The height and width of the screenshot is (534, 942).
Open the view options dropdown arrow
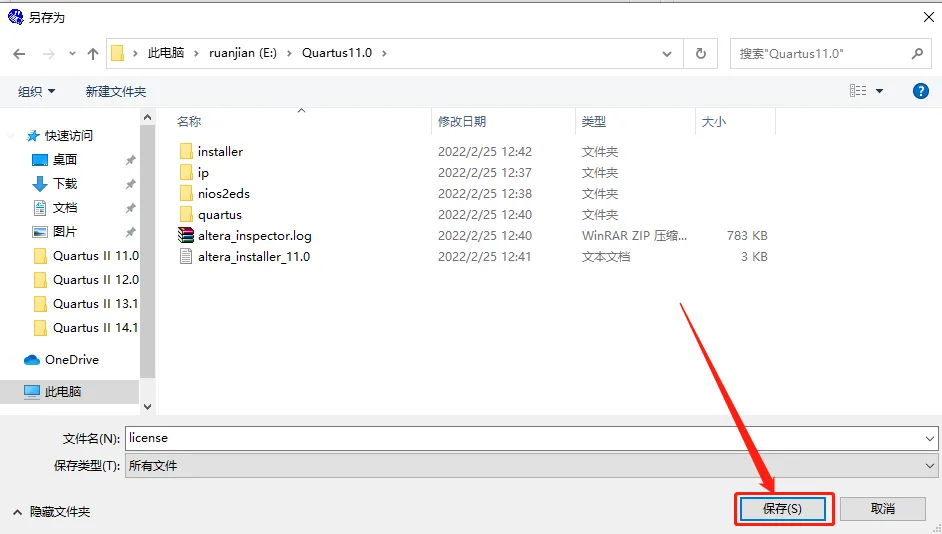pos(880,91)
